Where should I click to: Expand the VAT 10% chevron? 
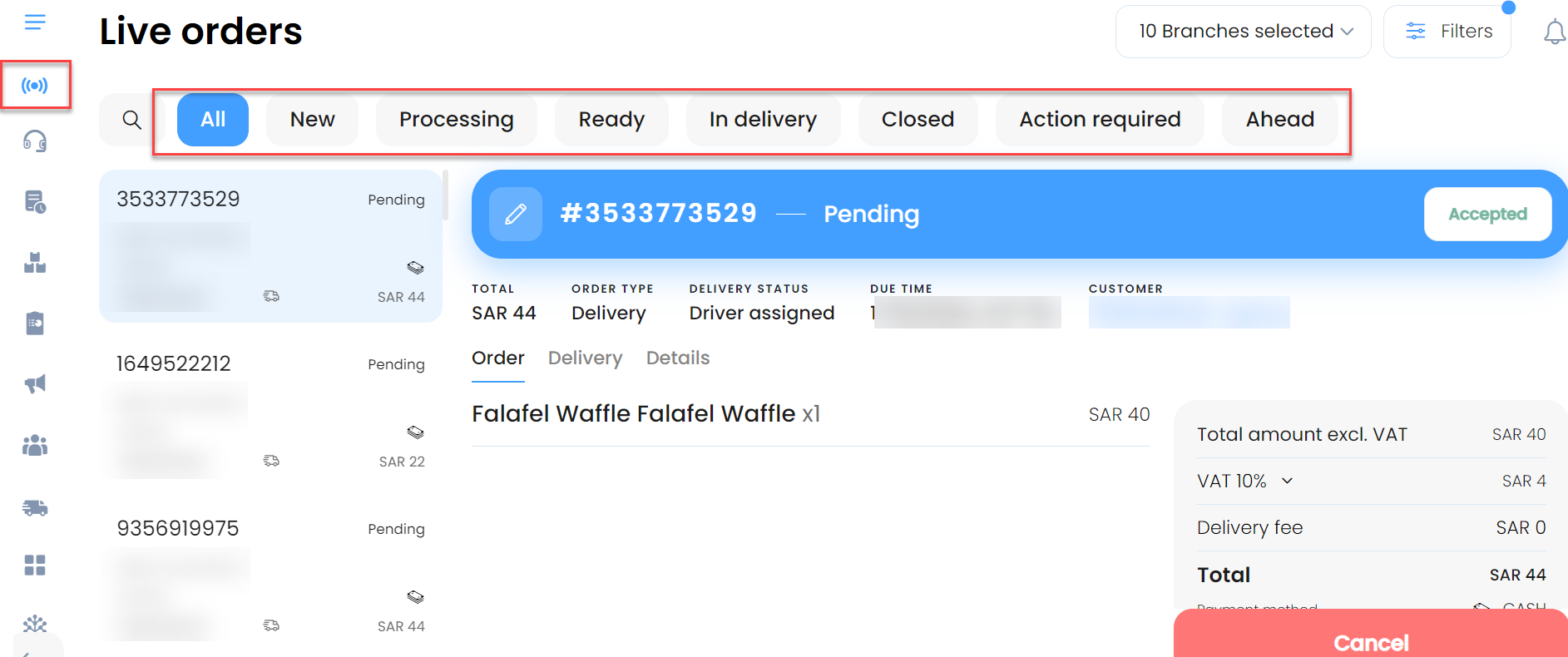click(1287, 481)
